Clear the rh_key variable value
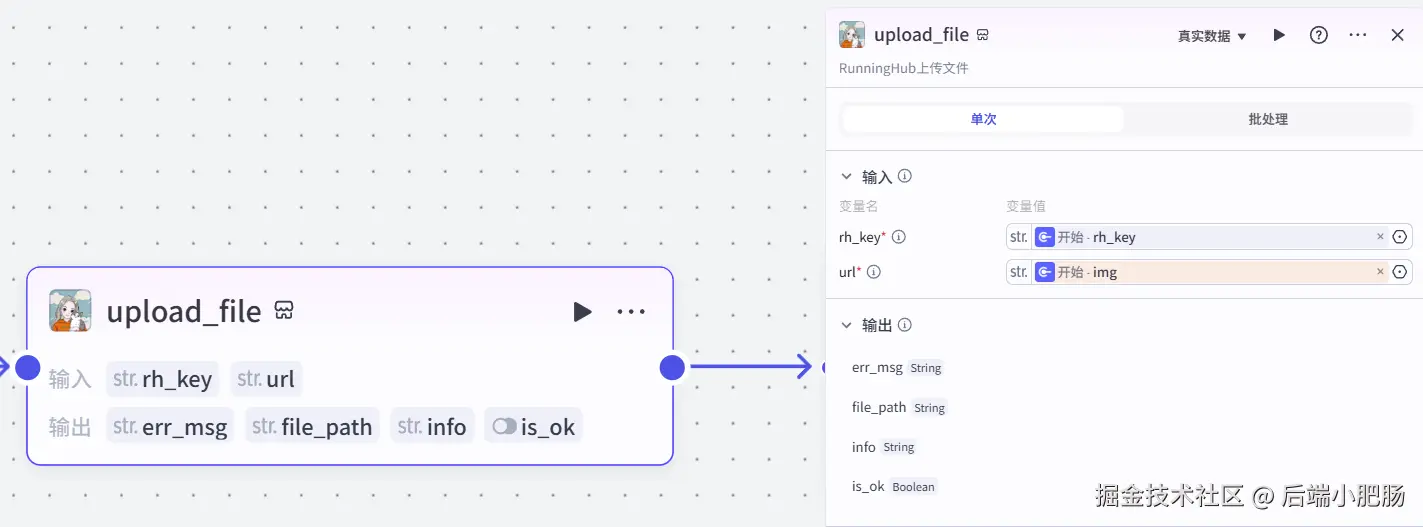This screenshot has width=1423, height=527. tap(1380, 237)
